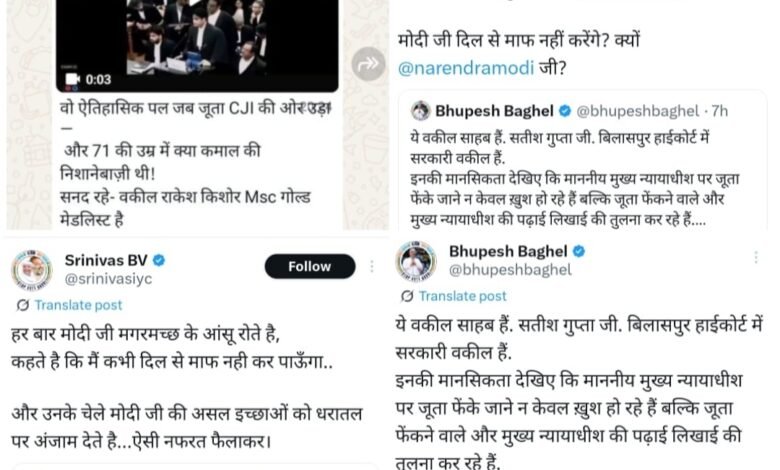The height and width of the screenshot is (470, 780).
Task: Click translate icon on Bhupesh Baghel's post
Action: click(407, 296)
